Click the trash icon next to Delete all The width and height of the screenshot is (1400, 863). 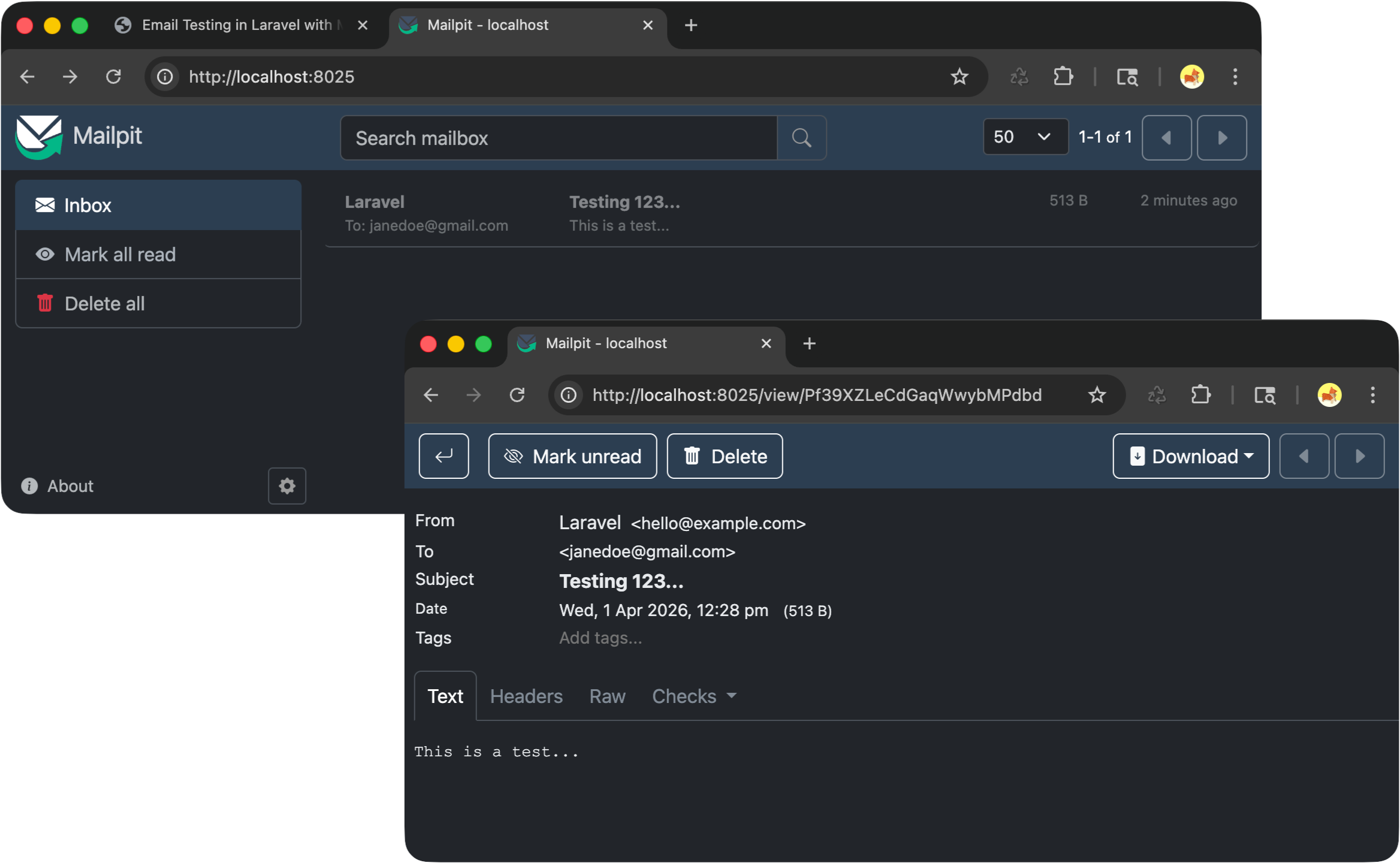point(45,303)
